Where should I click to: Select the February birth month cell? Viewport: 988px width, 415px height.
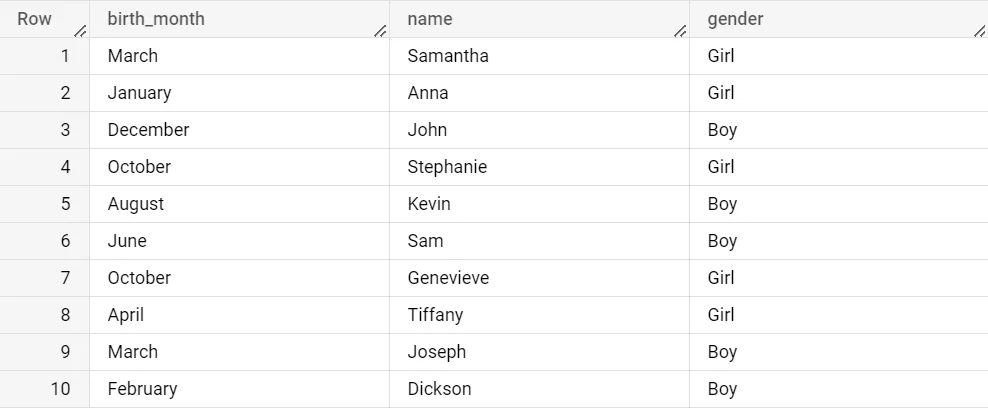pyautogui.click(x=142, y=389)
